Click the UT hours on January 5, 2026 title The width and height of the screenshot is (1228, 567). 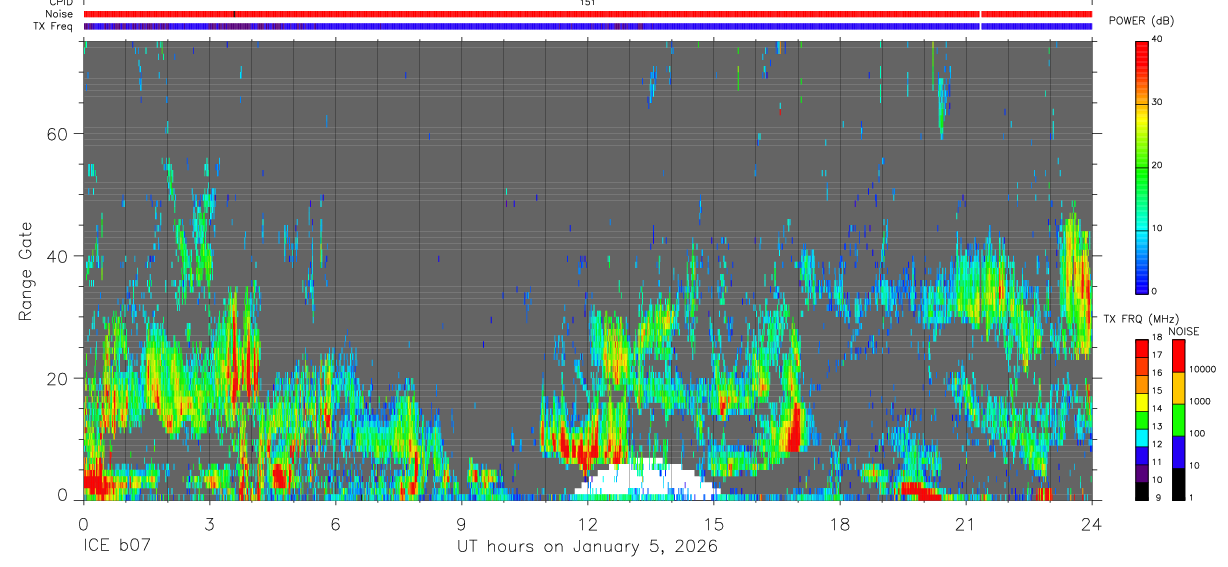pyautogui.click(x=587, y=547)
